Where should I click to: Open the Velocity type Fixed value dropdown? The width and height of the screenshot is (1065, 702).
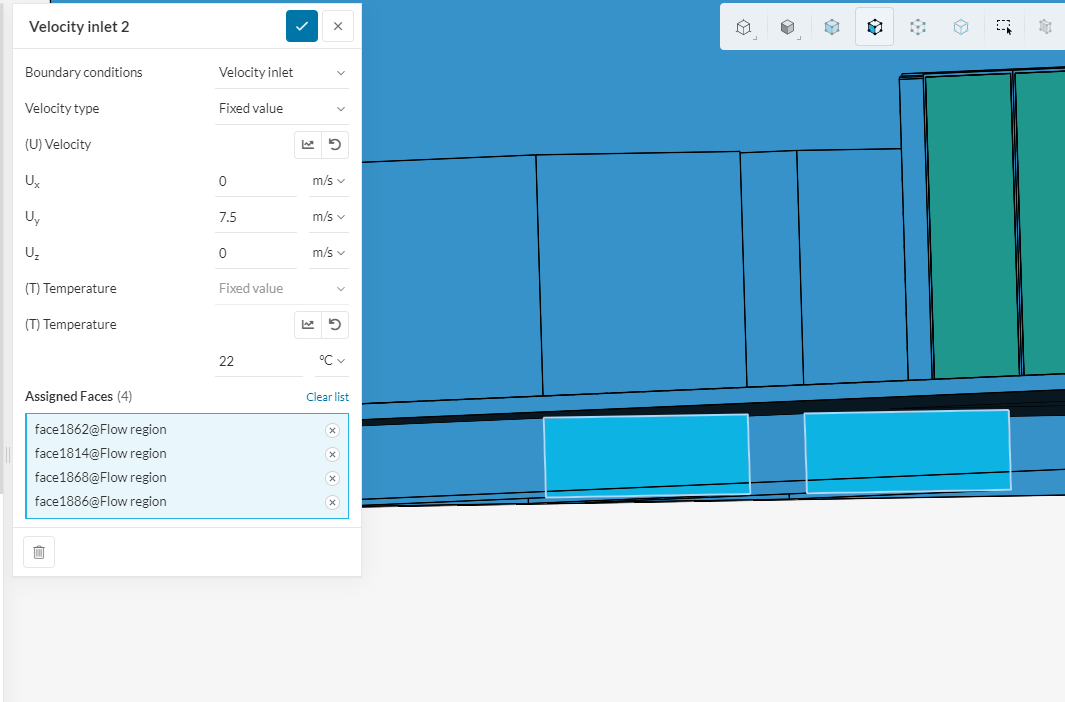(282, 109)
